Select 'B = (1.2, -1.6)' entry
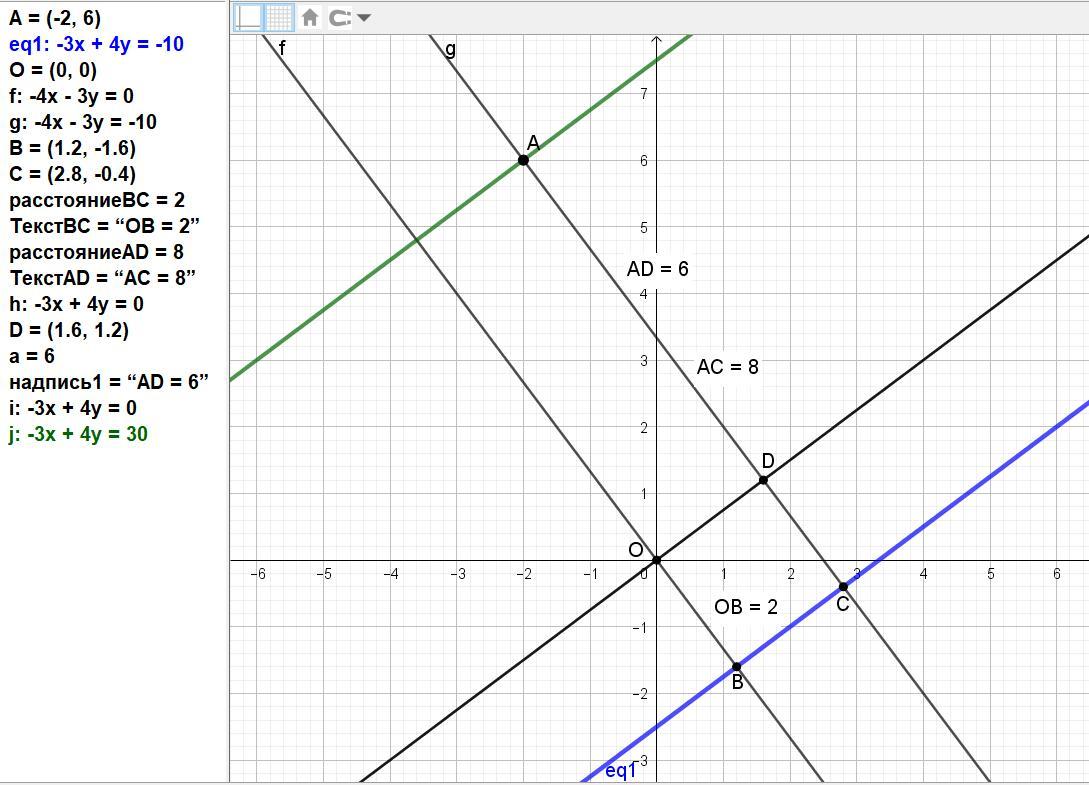This screenshot has height=785, width=1089. click(73, 148)
